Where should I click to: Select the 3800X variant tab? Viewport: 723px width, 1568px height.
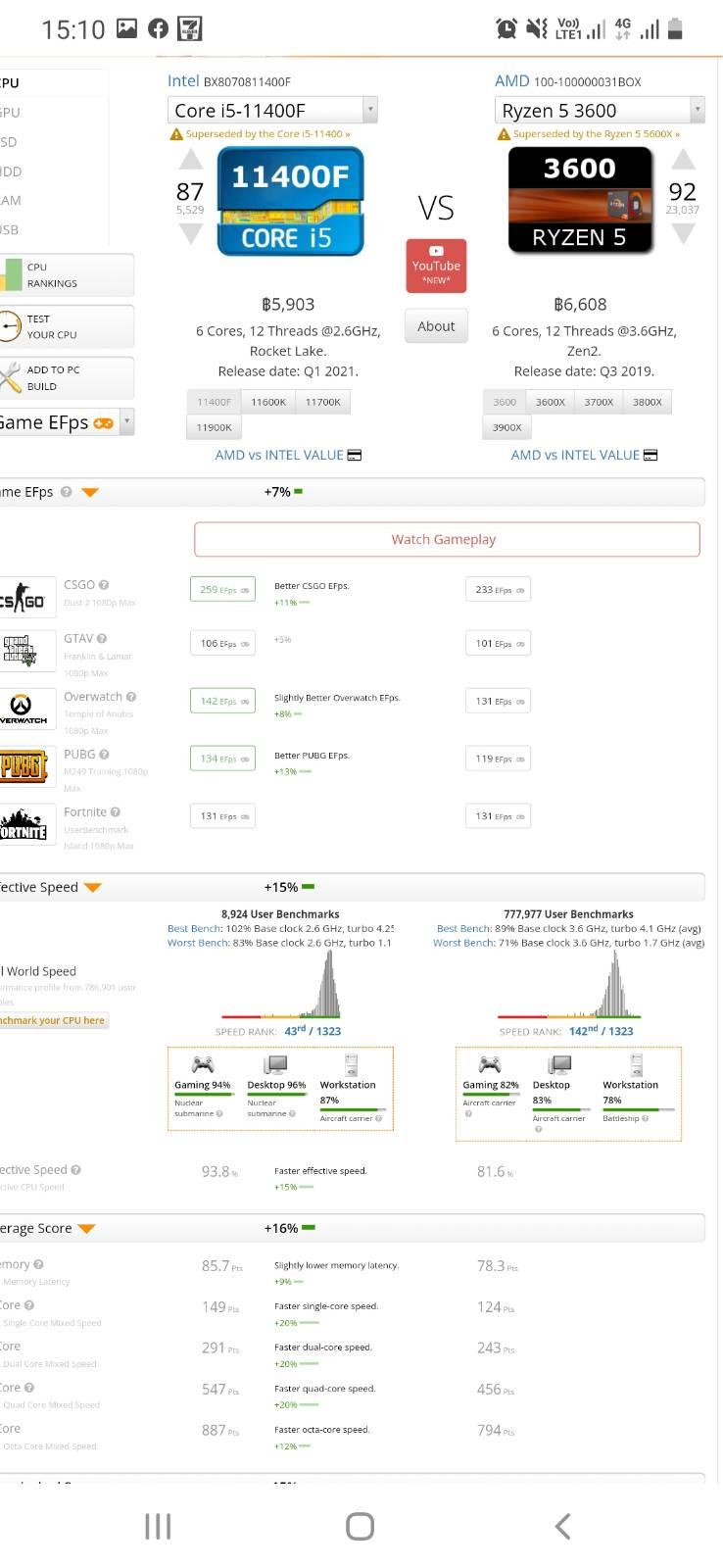pyautogui.click(x=648, y=402)
